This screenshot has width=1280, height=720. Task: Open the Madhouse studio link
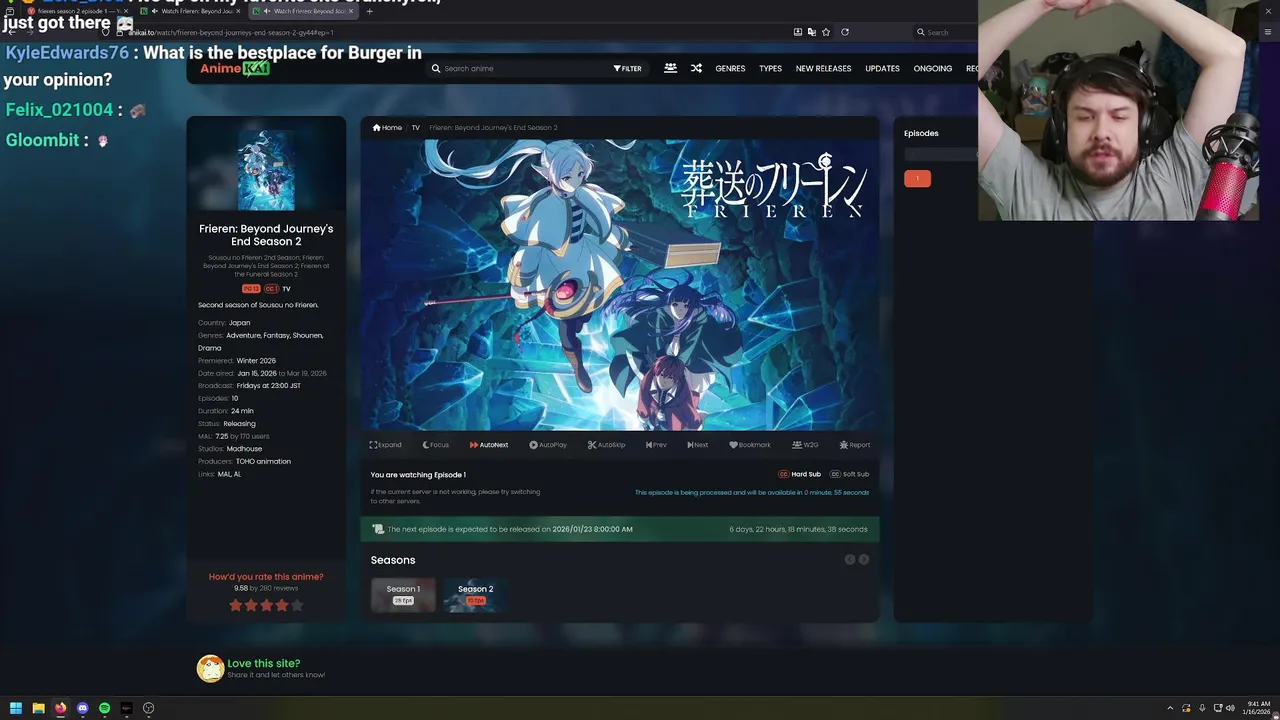click(244, 449)
